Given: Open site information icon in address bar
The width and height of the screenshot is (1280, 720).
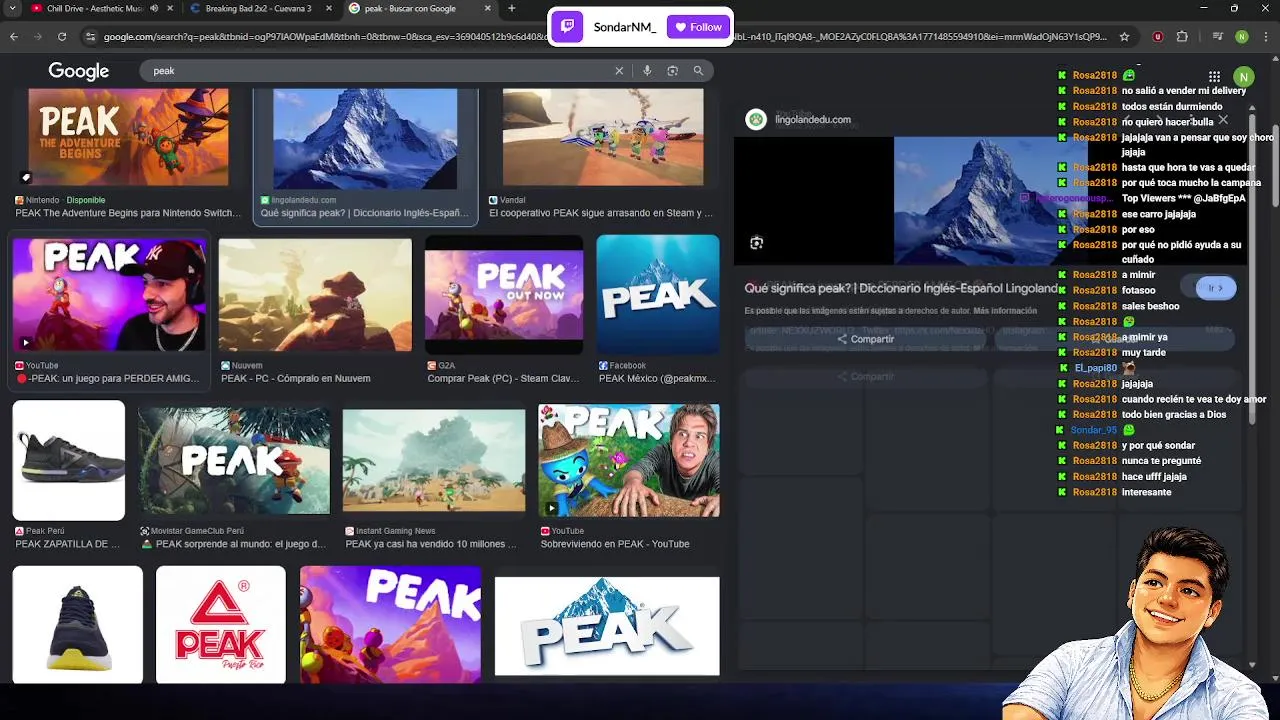Looking at the screenshot, I should (x=91, y=37).
